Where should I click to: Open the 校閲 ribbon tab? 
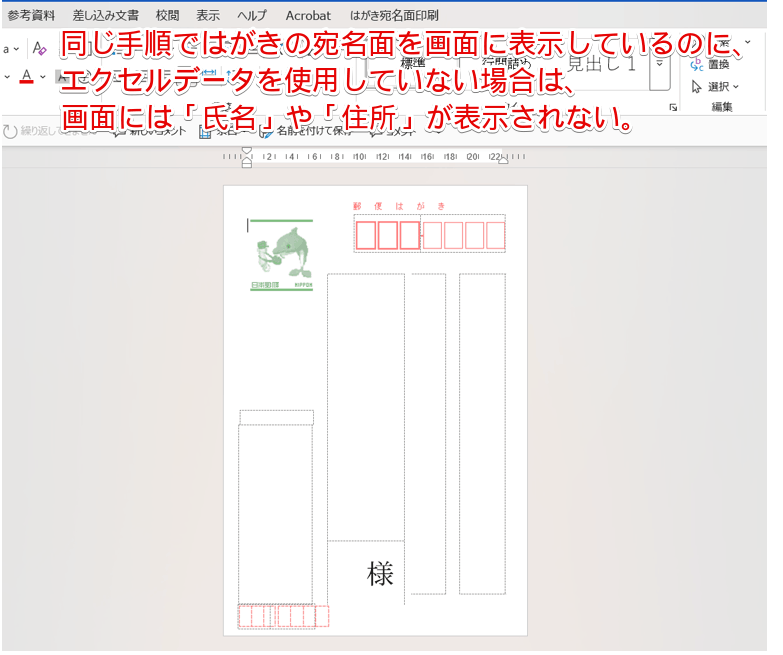pos(167,15)
